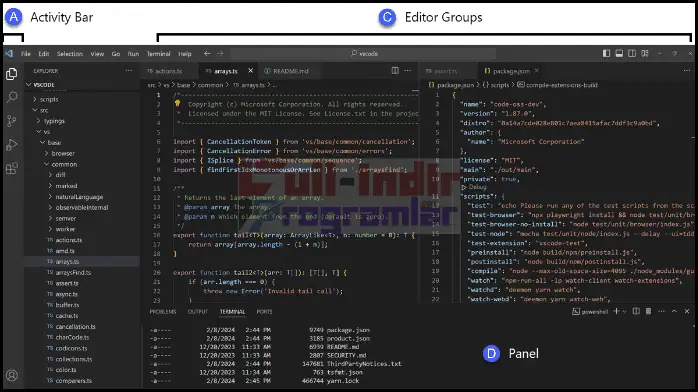Open the File menu
698x392 pixels.
pos(26,54)
